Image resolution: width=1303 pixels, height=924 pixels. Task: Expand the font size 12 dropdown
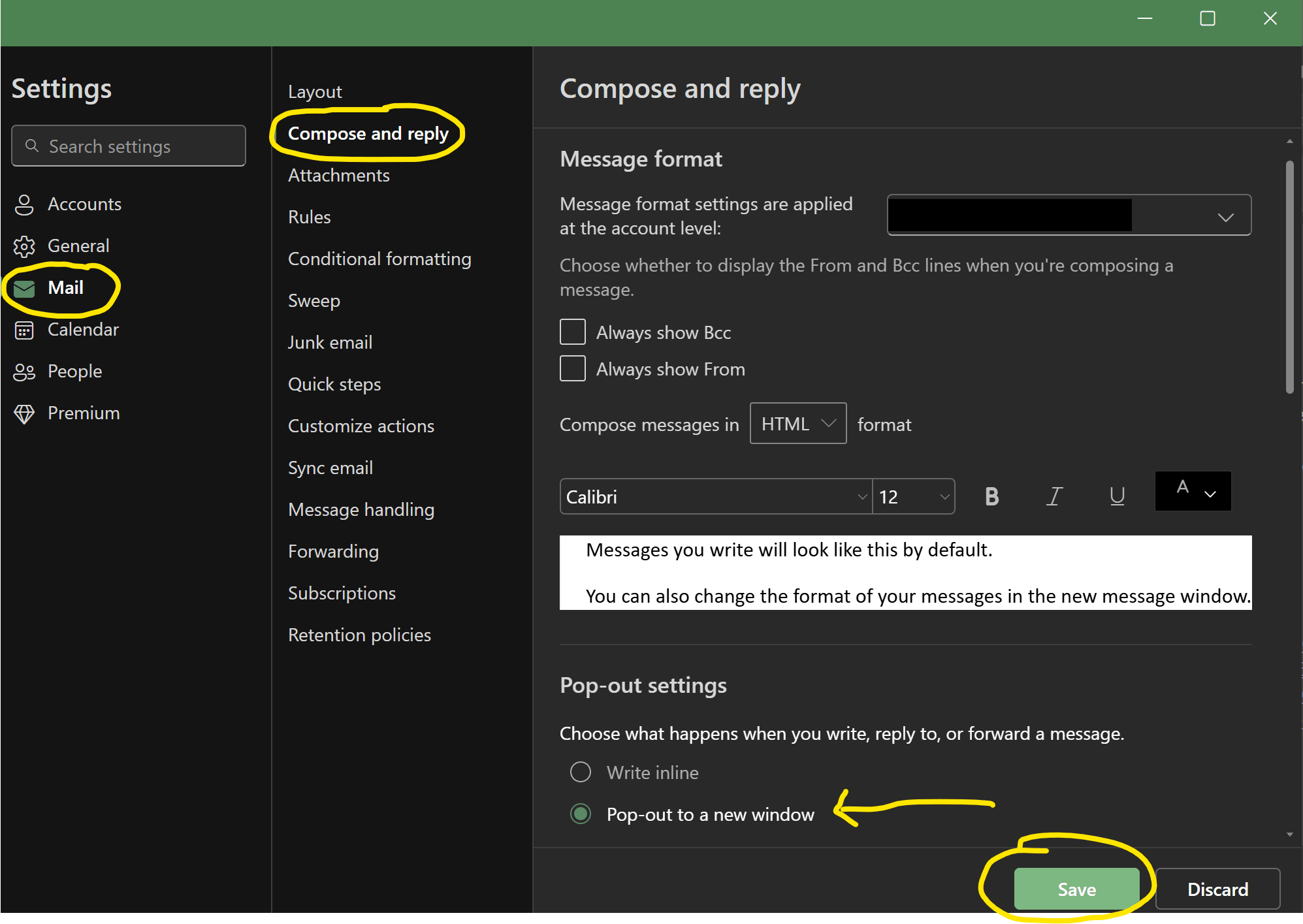click(x=913, y=497)
